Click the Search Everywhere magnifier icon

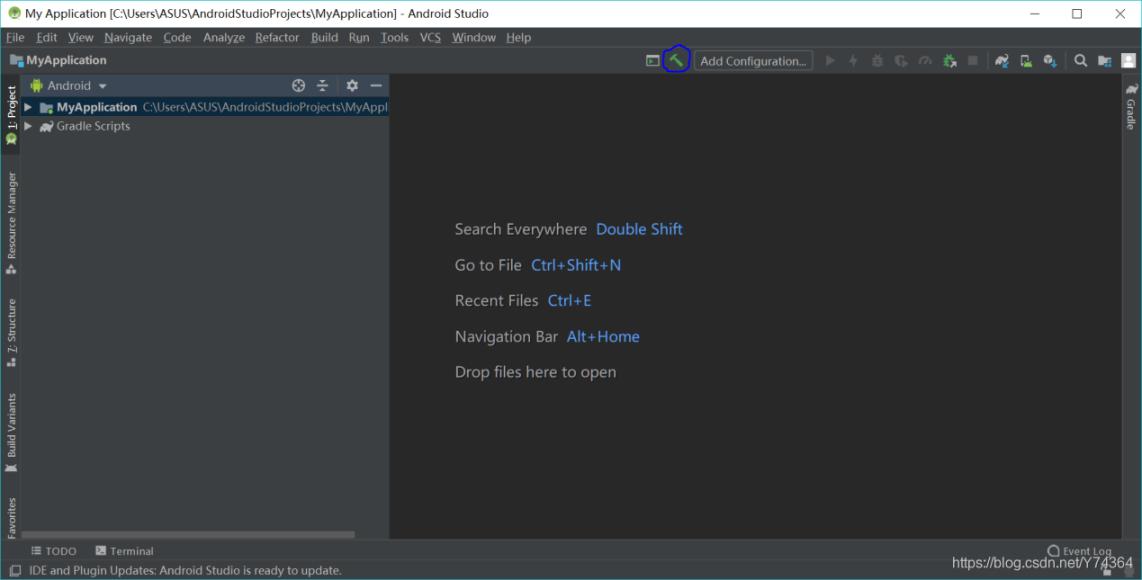(1081, 61)
